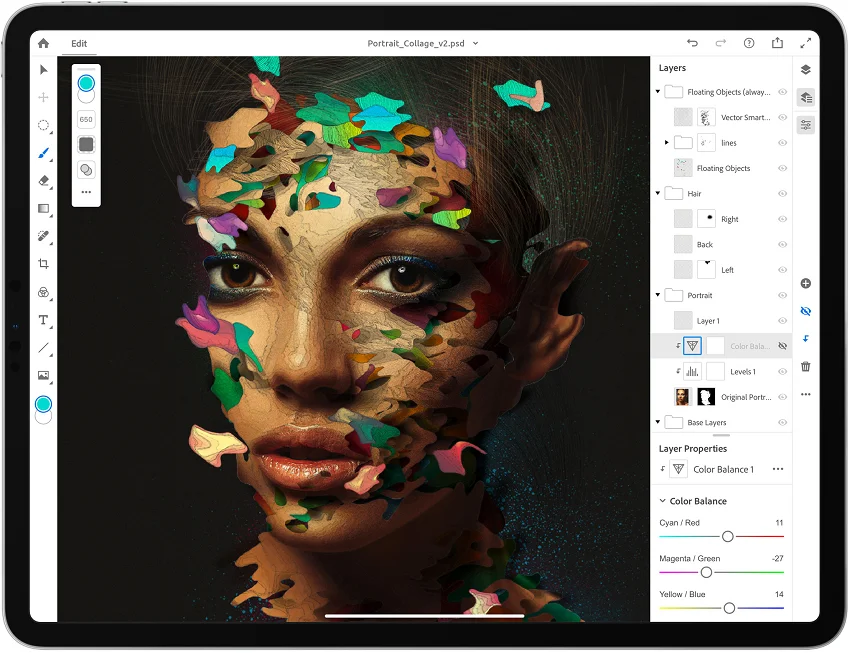Select the Original Portrait mask thumbnail
This screenshot has height=653, width=850.
click(706, 397)
